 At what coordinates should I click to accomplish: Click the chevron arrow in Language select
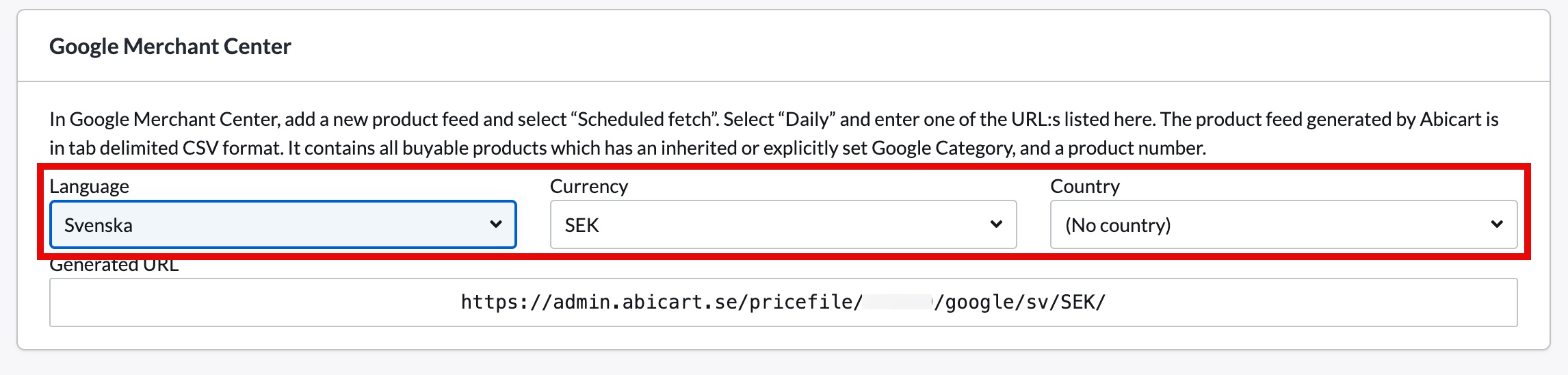click(x=496, y=224)
